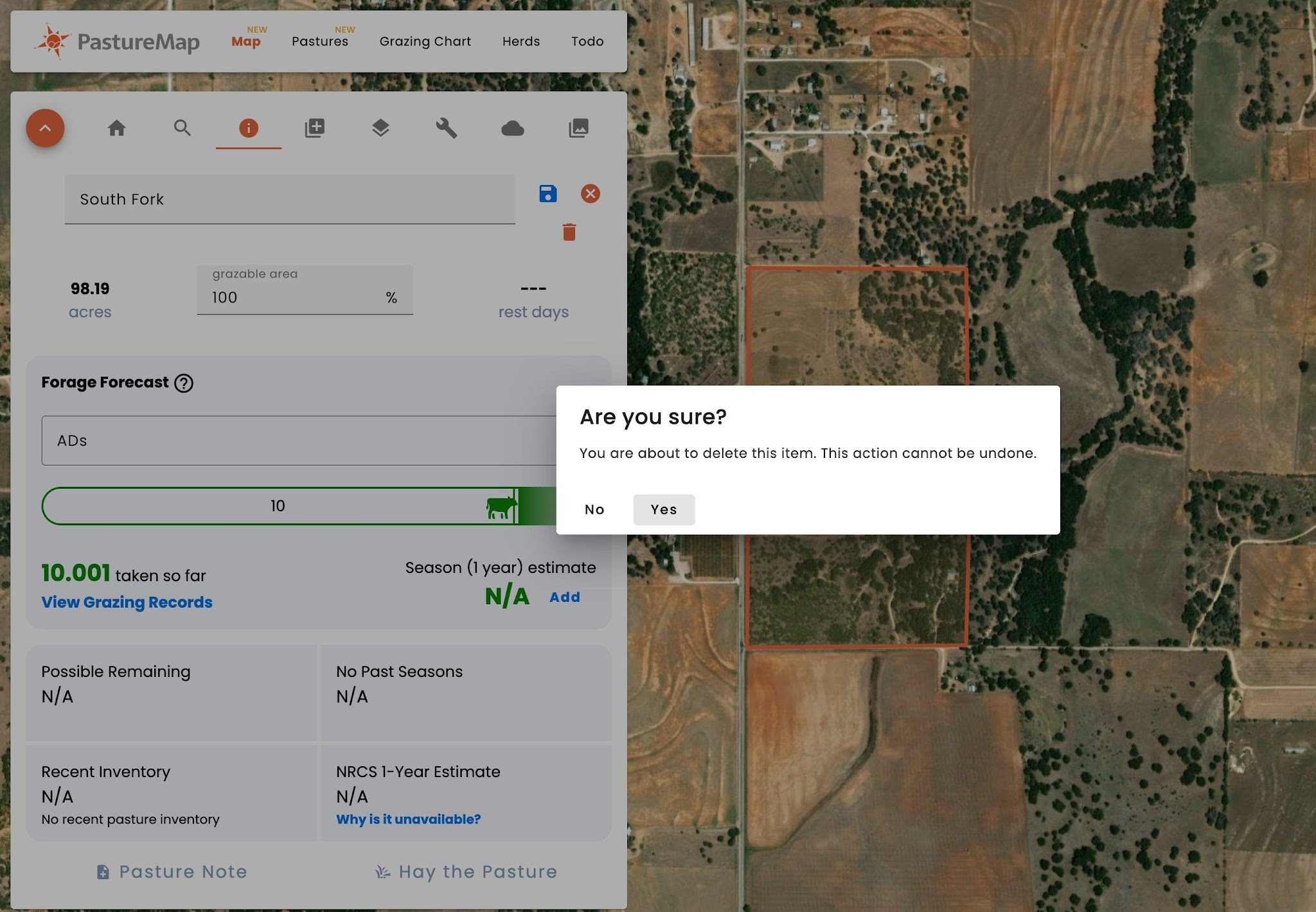This screenshot has height=912, width=1316.
Task: Open the cloud weather icon tab
Action: pos(512,128)
